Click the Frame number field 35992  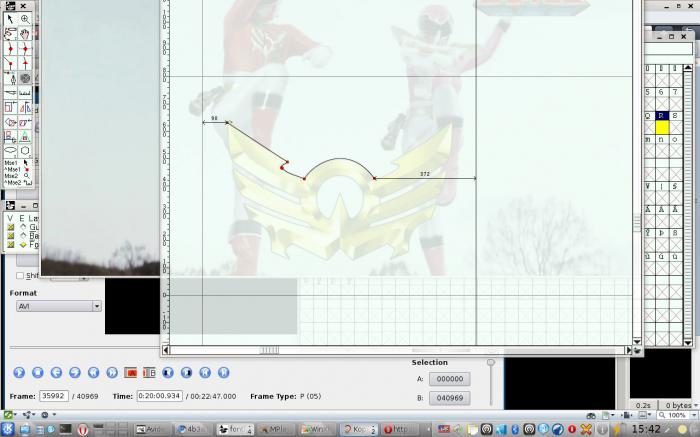54,396
